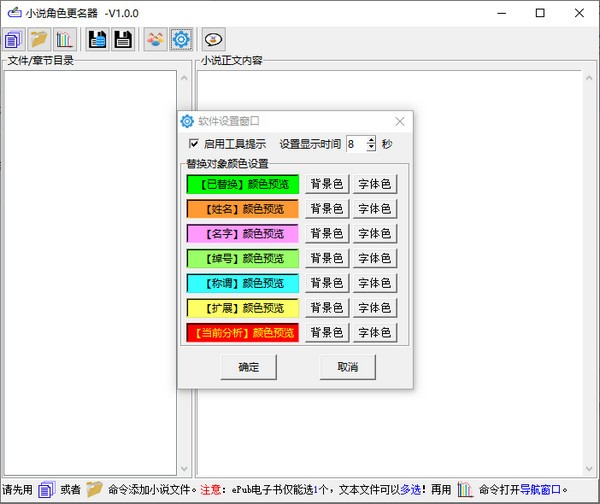Click the display time spinner arrows
The image size is (600, 504).
tap(371, 144)
